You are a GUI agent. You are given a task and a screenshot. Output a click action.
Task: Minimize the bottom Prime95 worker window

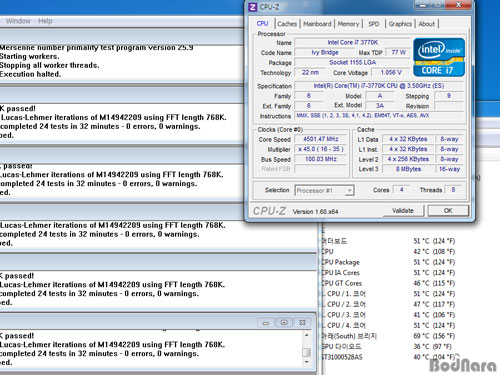pyautogui.click(x=266, y=323)
